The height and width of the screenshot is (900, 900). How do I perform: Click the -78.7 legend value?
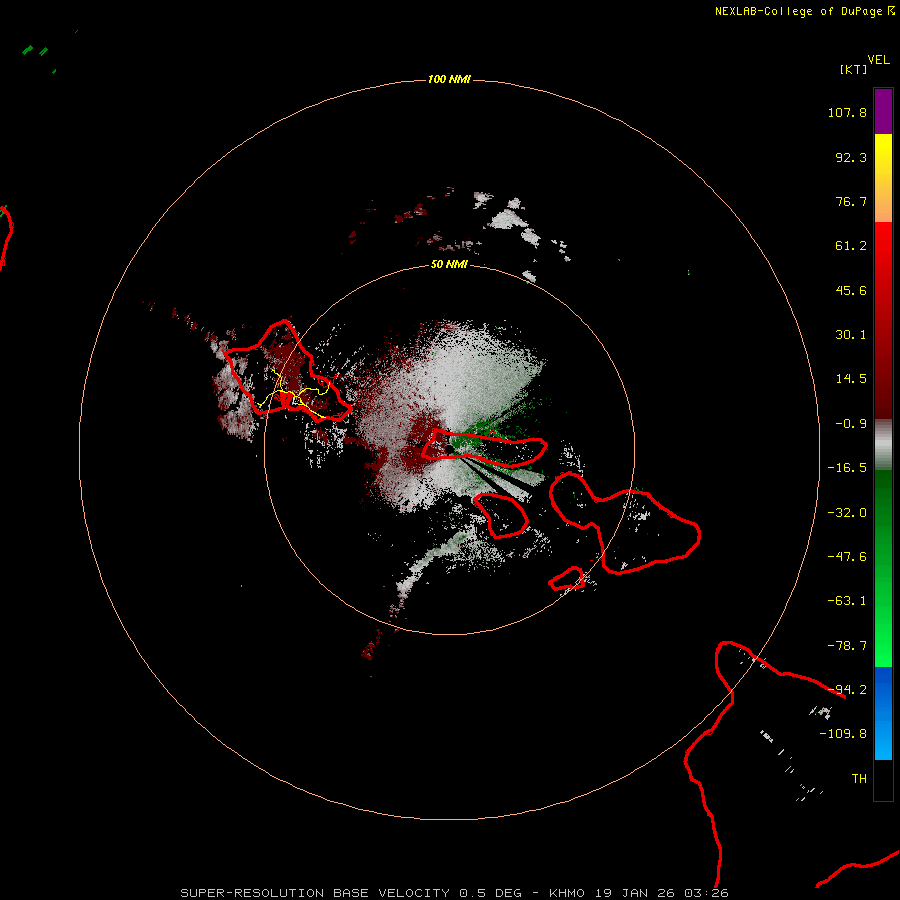click(x=847, y=646)
